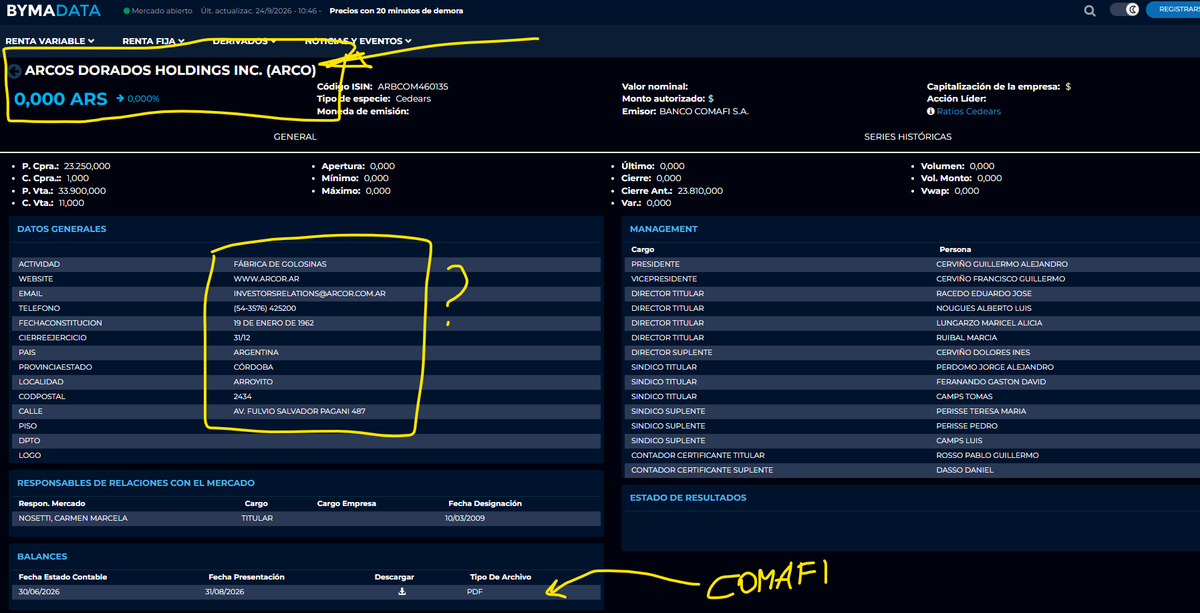Select the ISIN code ARBCOM460135
This screenshot has height=613, width=1200.
point(413,87)
